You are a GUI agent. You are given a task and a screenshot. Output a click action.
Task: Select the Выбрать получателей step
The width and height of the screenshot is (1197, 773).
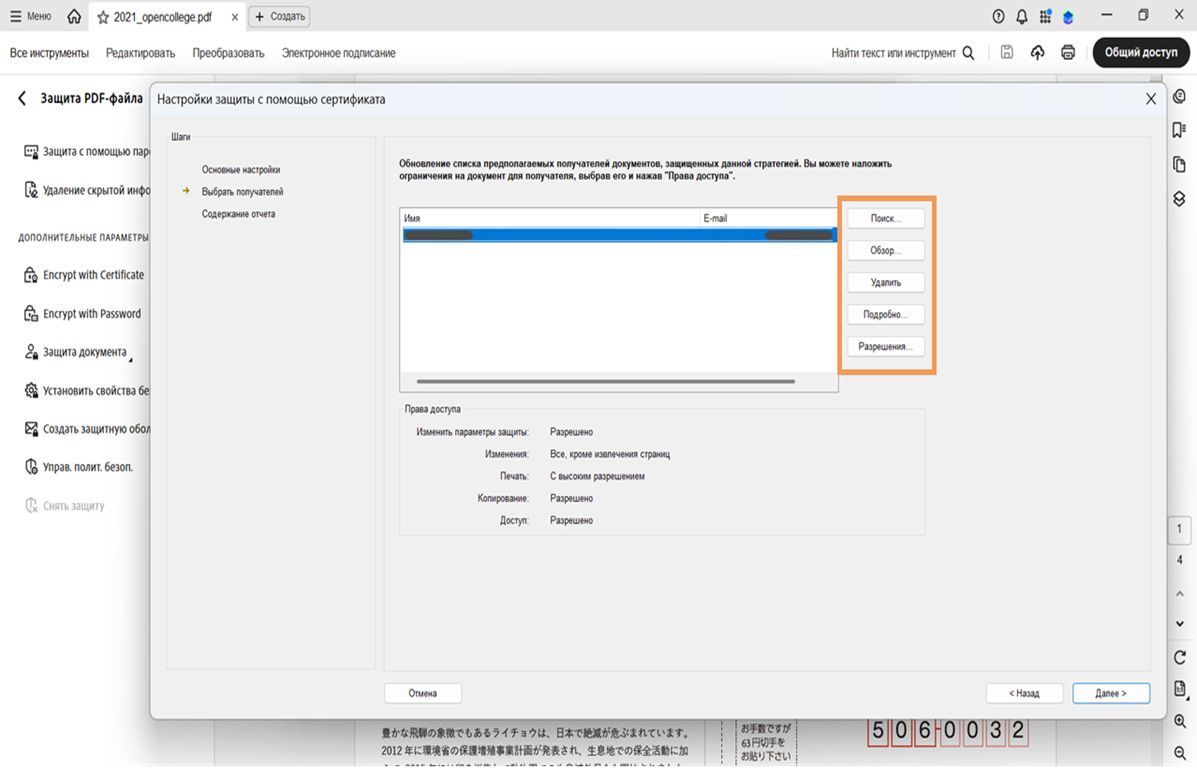click(242, 192)
